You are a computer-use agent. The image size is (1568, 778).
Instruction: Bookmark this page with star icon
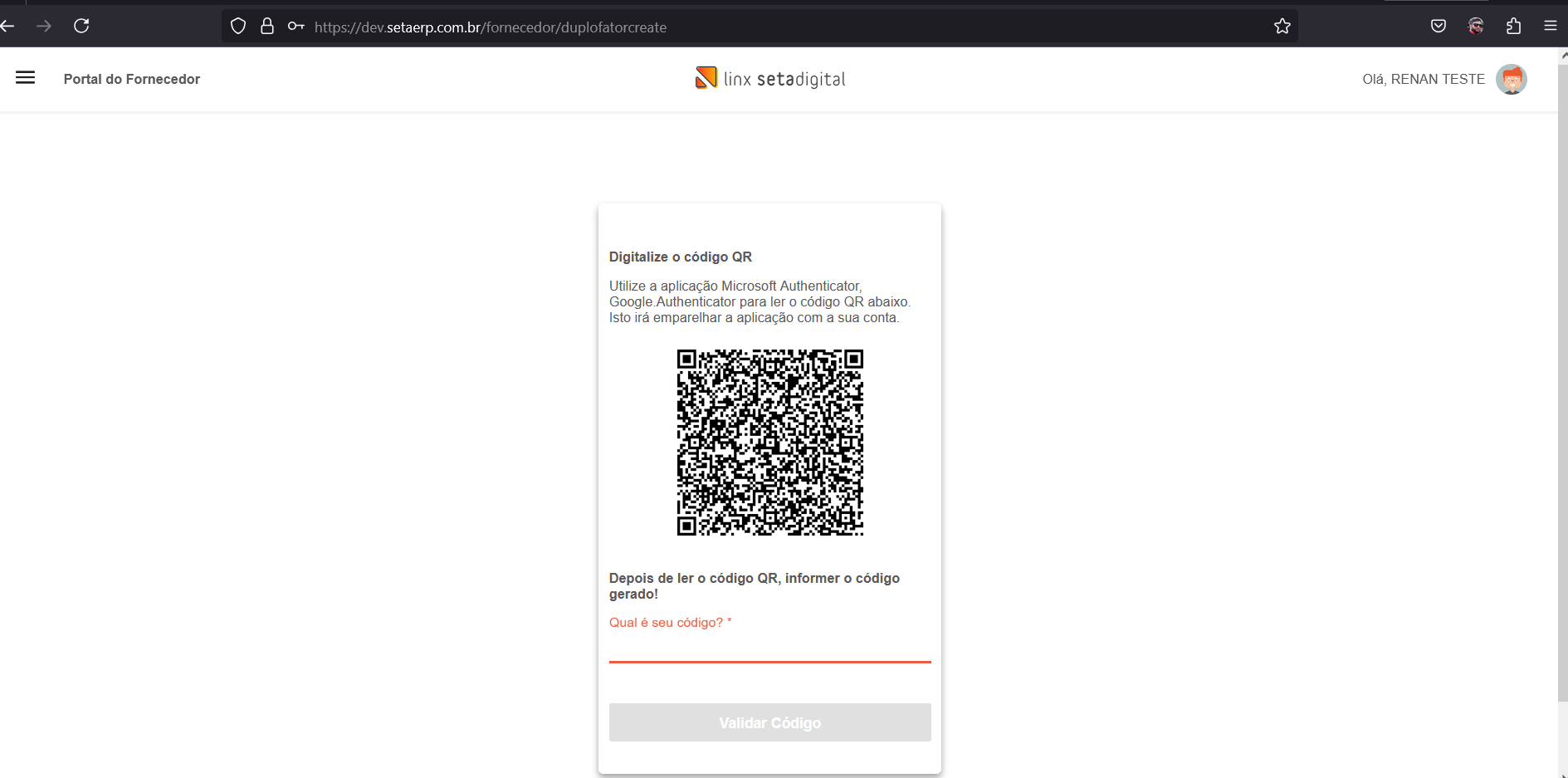click(1282, 27)
